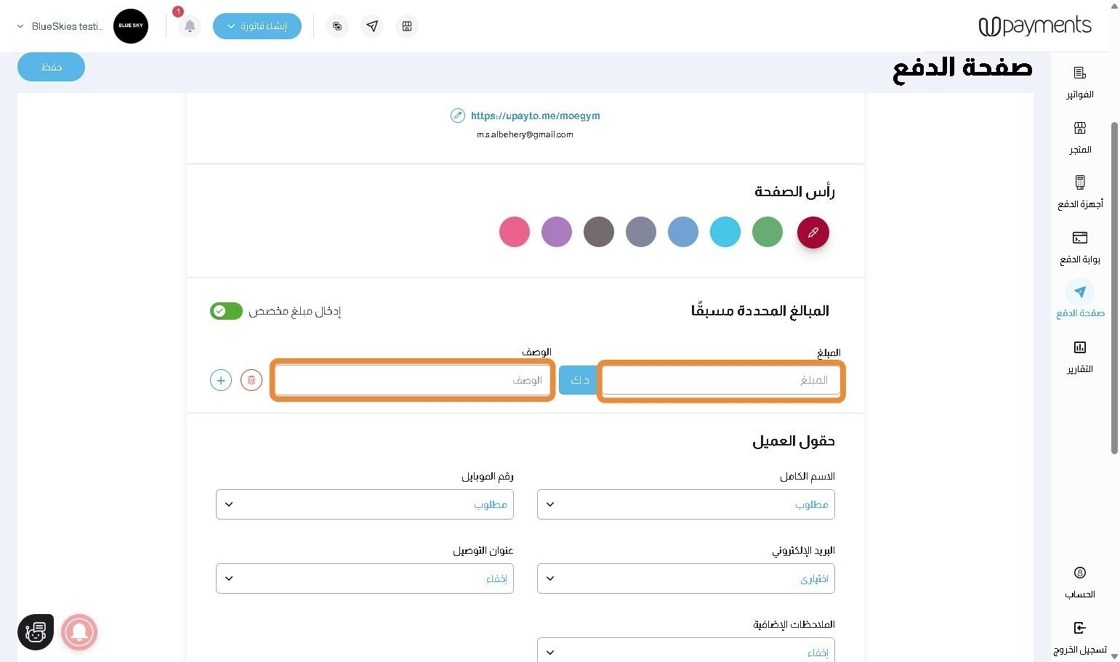Viewport: 1120px width, 662px height.
Task: Select the pink header color swatch
Action: pyautogui.click(x=514, y=232)
